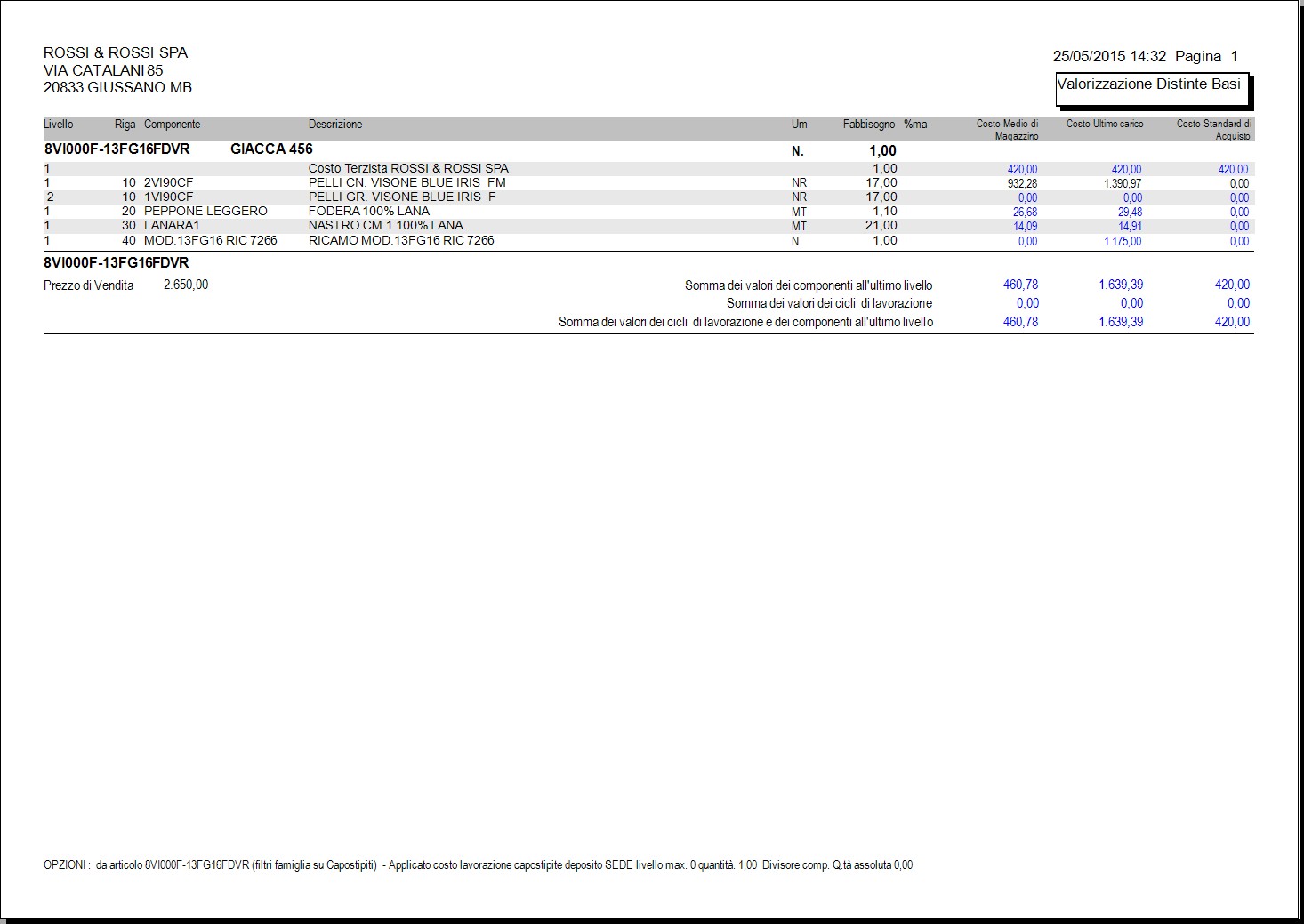
Task: Click the Costo Standard di Acquisto header
Action: pos(1213,130)
